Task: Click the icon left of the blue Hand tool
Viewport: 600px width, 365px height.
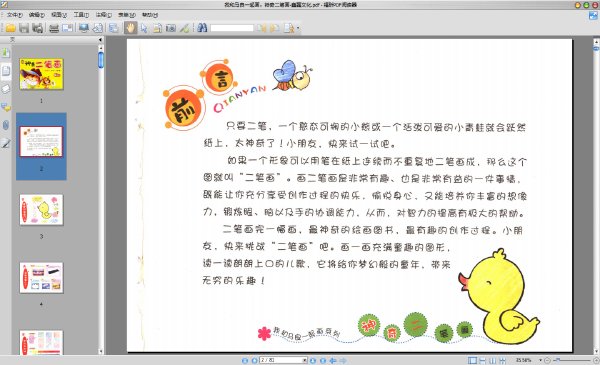Action: coord(113,28)
